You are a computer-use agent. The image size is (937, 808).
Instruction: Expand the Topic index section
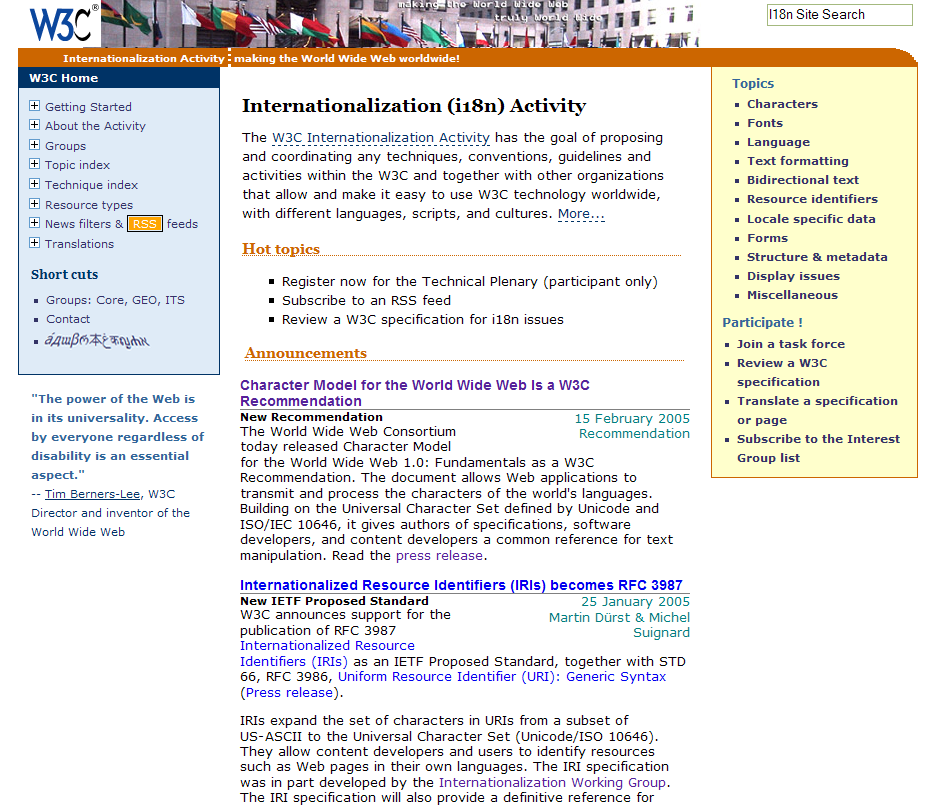pyautogui.click(x=35, y=164)
